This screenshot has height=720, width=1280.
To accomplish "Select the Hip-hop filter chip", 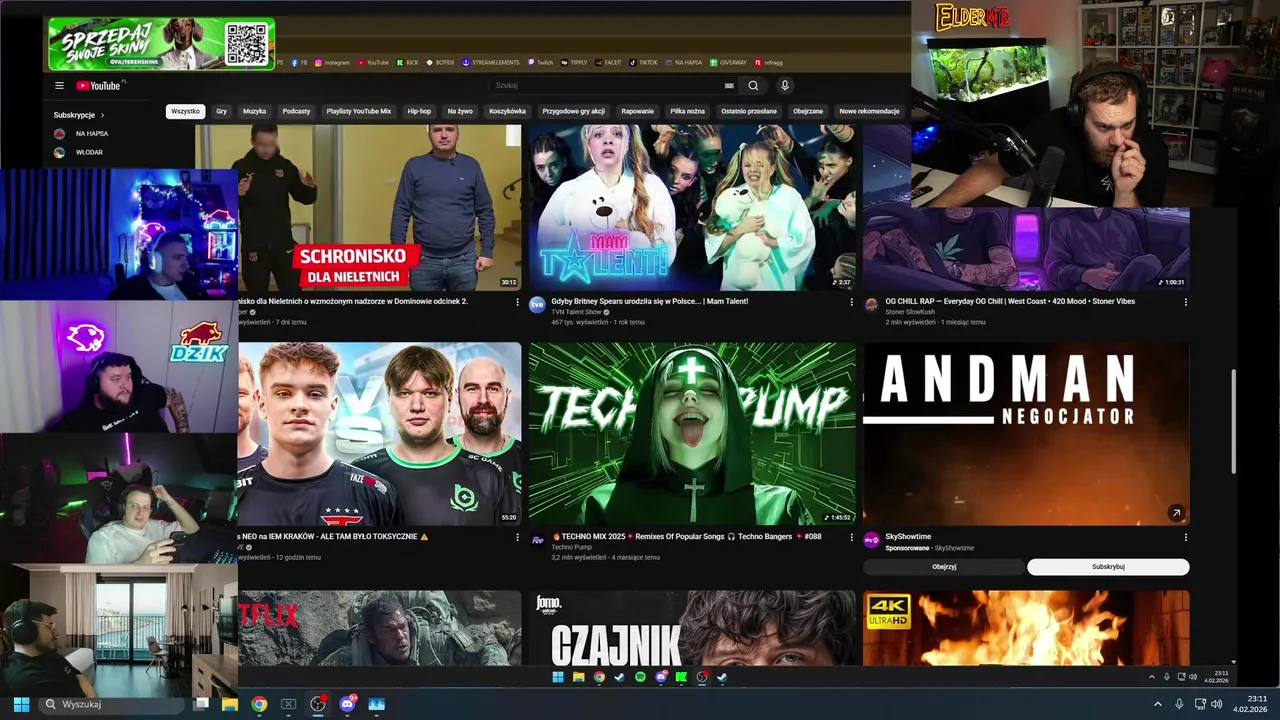I will [x=419, y=111].
